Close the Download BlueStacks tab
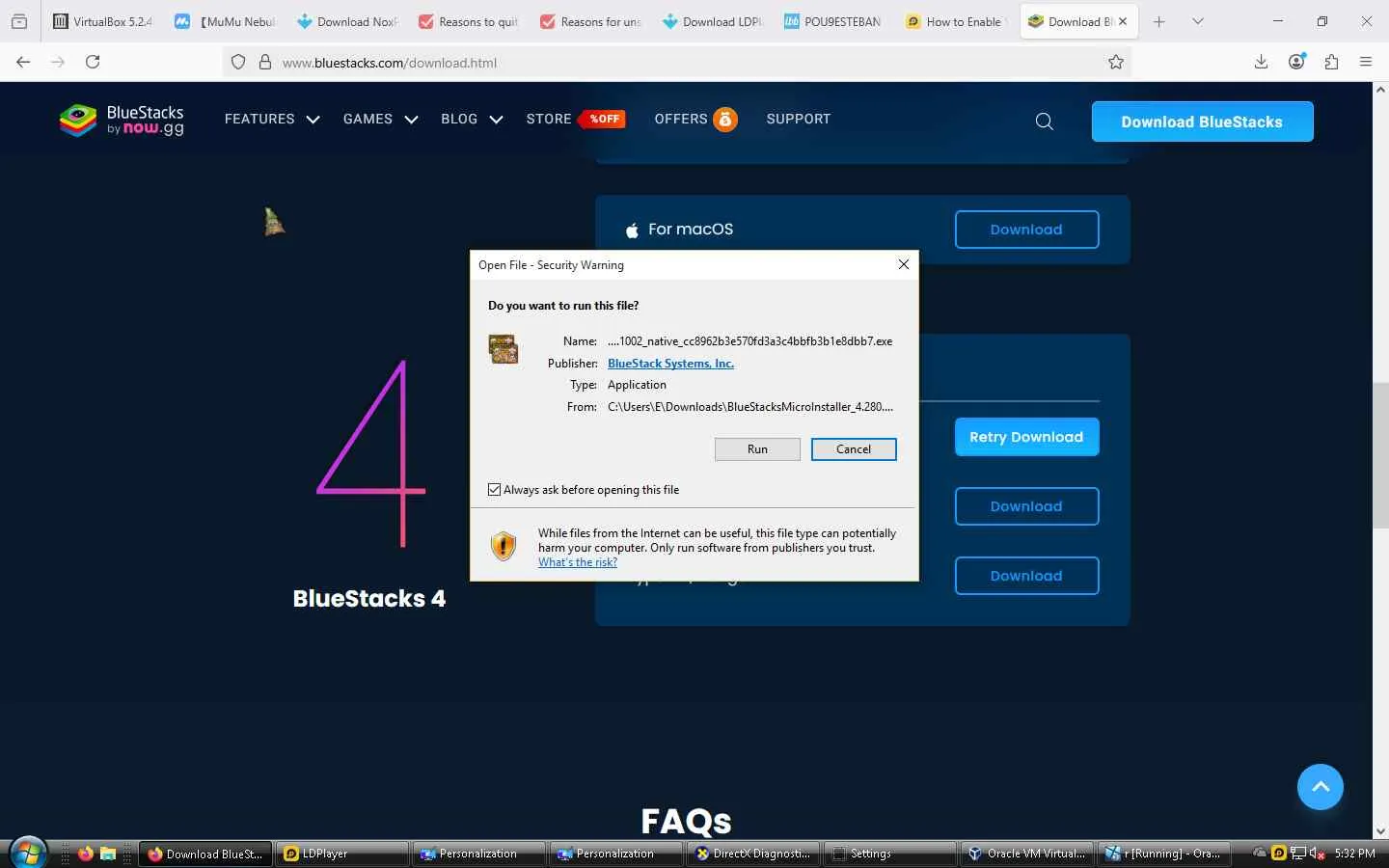This screenshot has height=868, width=1389. (x=1123, y=21)
